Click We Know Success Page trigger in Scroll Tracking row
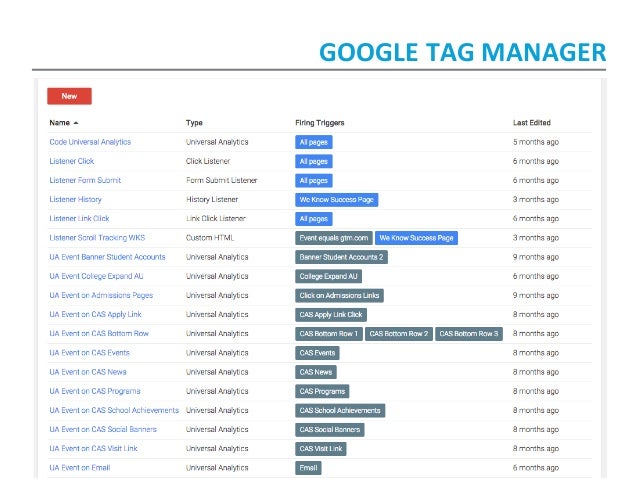The width and height of the screenshot is (638, 479). 416,238
